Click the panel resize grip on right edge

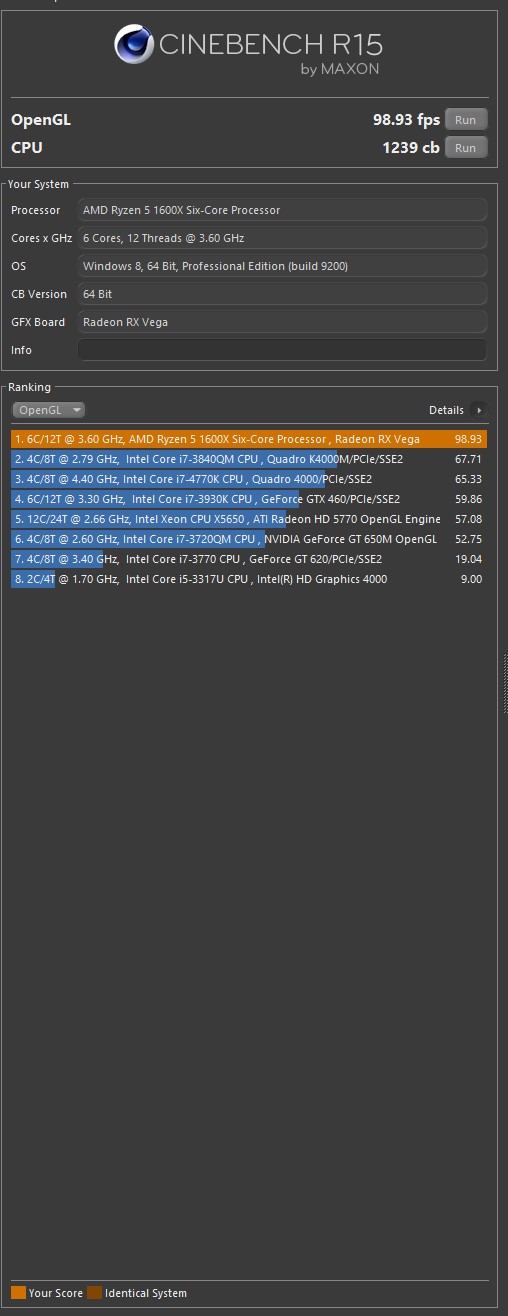click(504, 683)
